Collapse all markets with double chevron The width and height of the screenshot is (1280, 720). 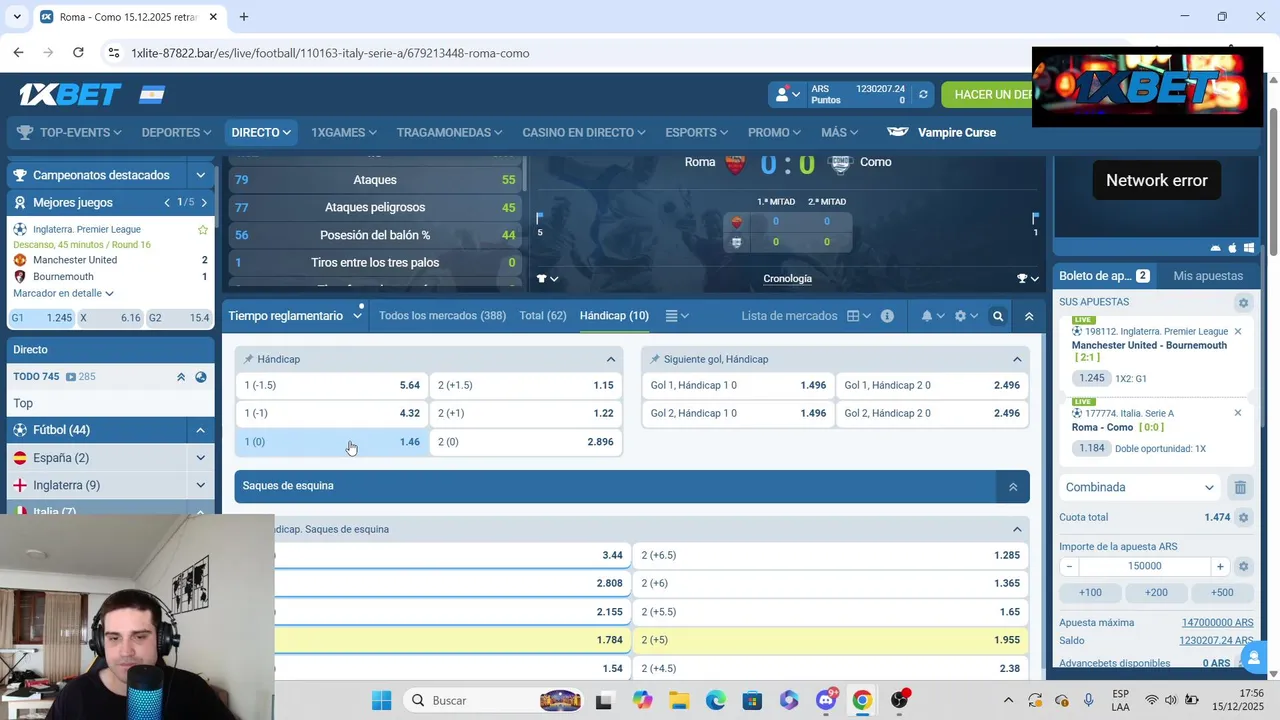[1029, 316]
